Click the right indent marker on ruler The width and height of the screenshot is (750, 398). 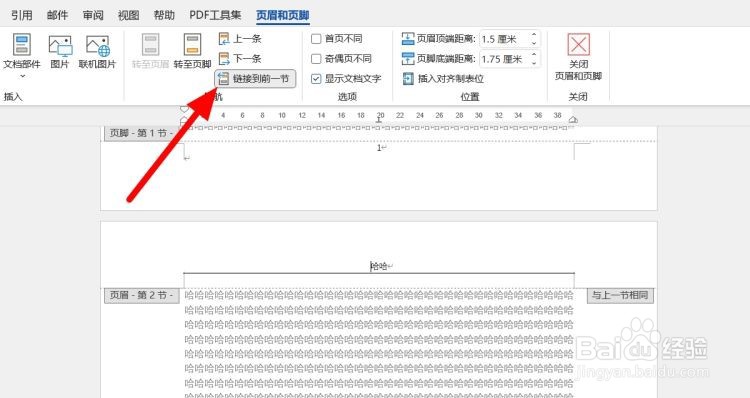(573, 120)
